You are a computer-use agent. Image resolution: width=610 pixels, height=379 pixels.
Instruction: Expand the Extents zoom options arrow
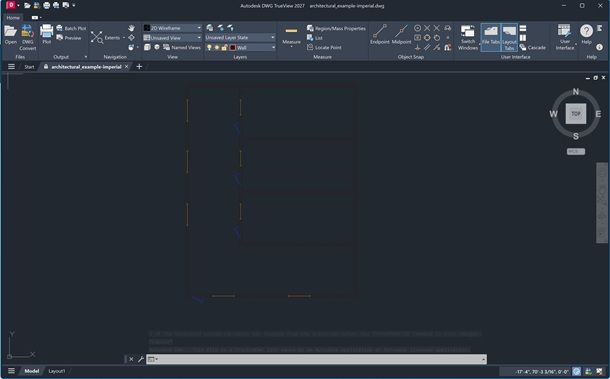tap(124, 38)
